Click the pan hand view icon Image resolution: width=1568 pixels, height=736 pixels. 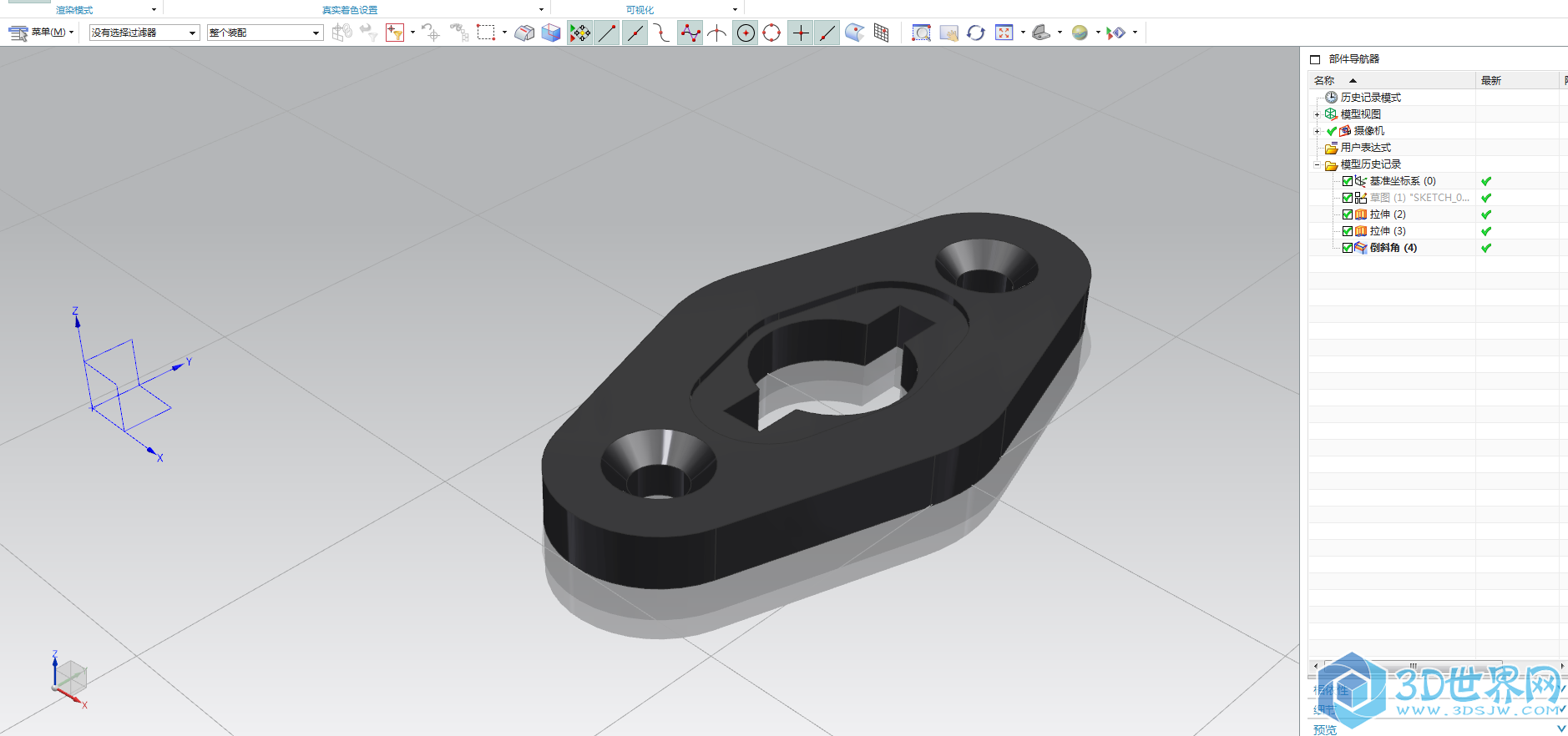(x=948, y=33)
